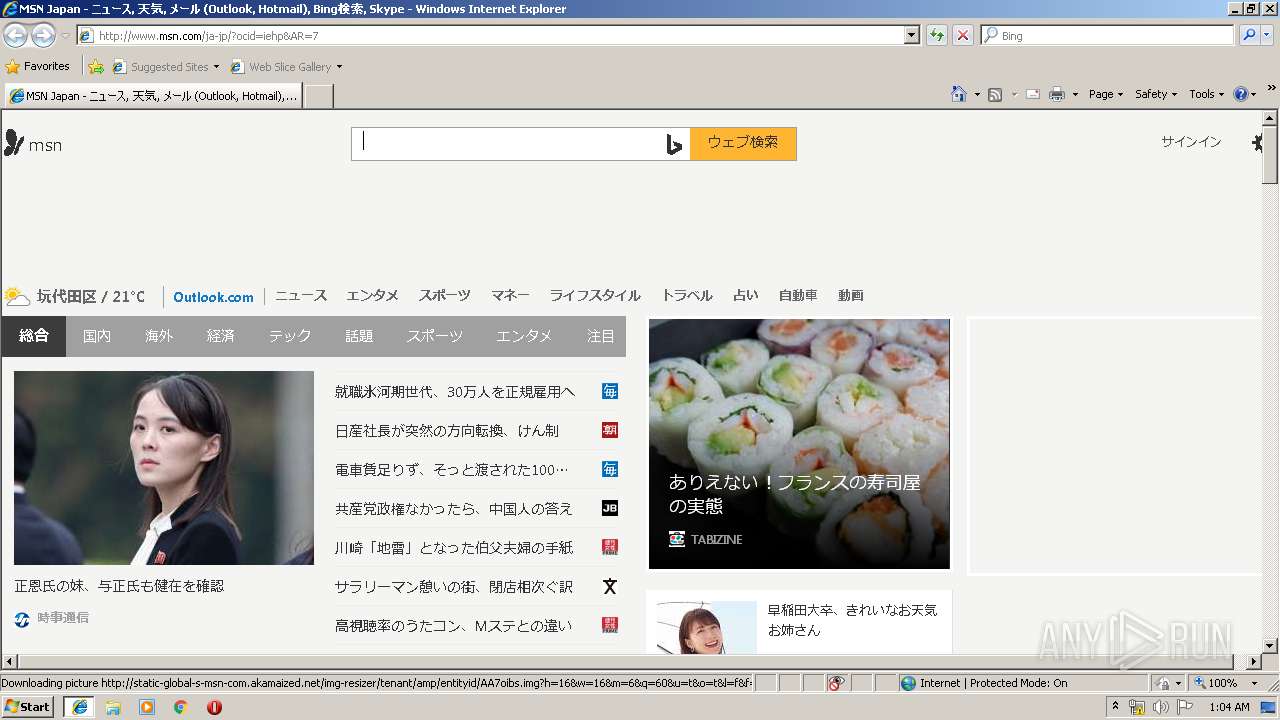Viewport: 1280px width, 720px height.
Task: Select the 注目 news tab
Action: 601,336
